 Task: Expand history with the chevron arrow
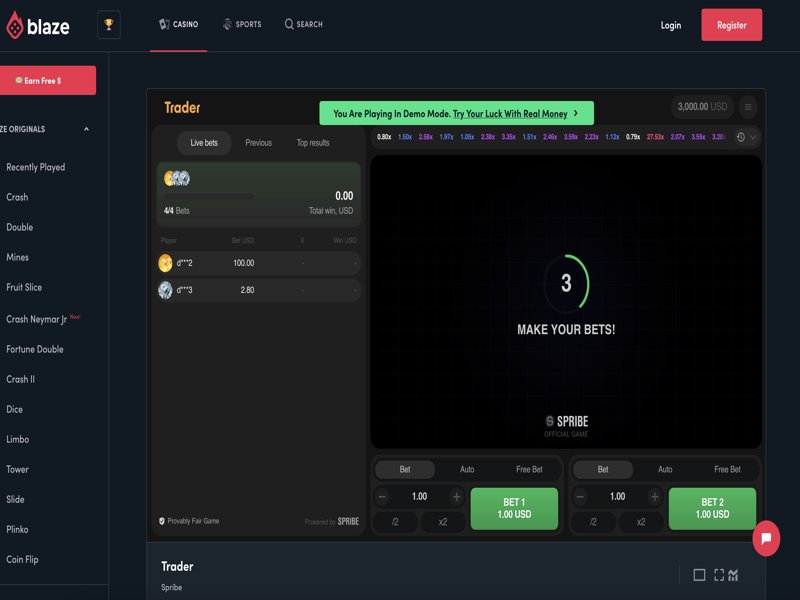click(x=753, y=137)
